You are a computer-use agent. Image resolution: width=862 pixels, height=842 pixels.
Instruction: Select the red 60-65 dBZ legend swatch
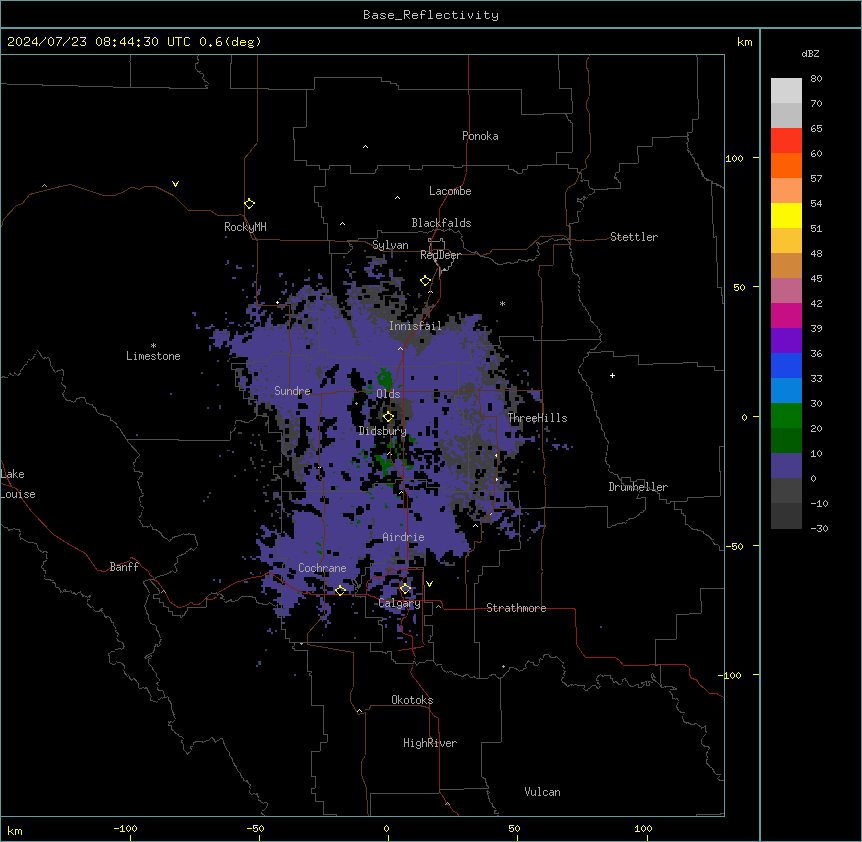click(x=786, y=141)
